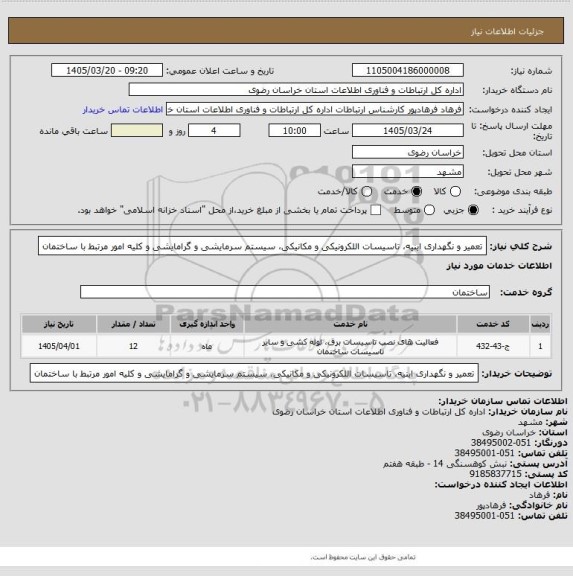The width and height of the screenshot is (573, 576).
Task: Click the تعداد / مقدار column header
Action: [133, 324]
